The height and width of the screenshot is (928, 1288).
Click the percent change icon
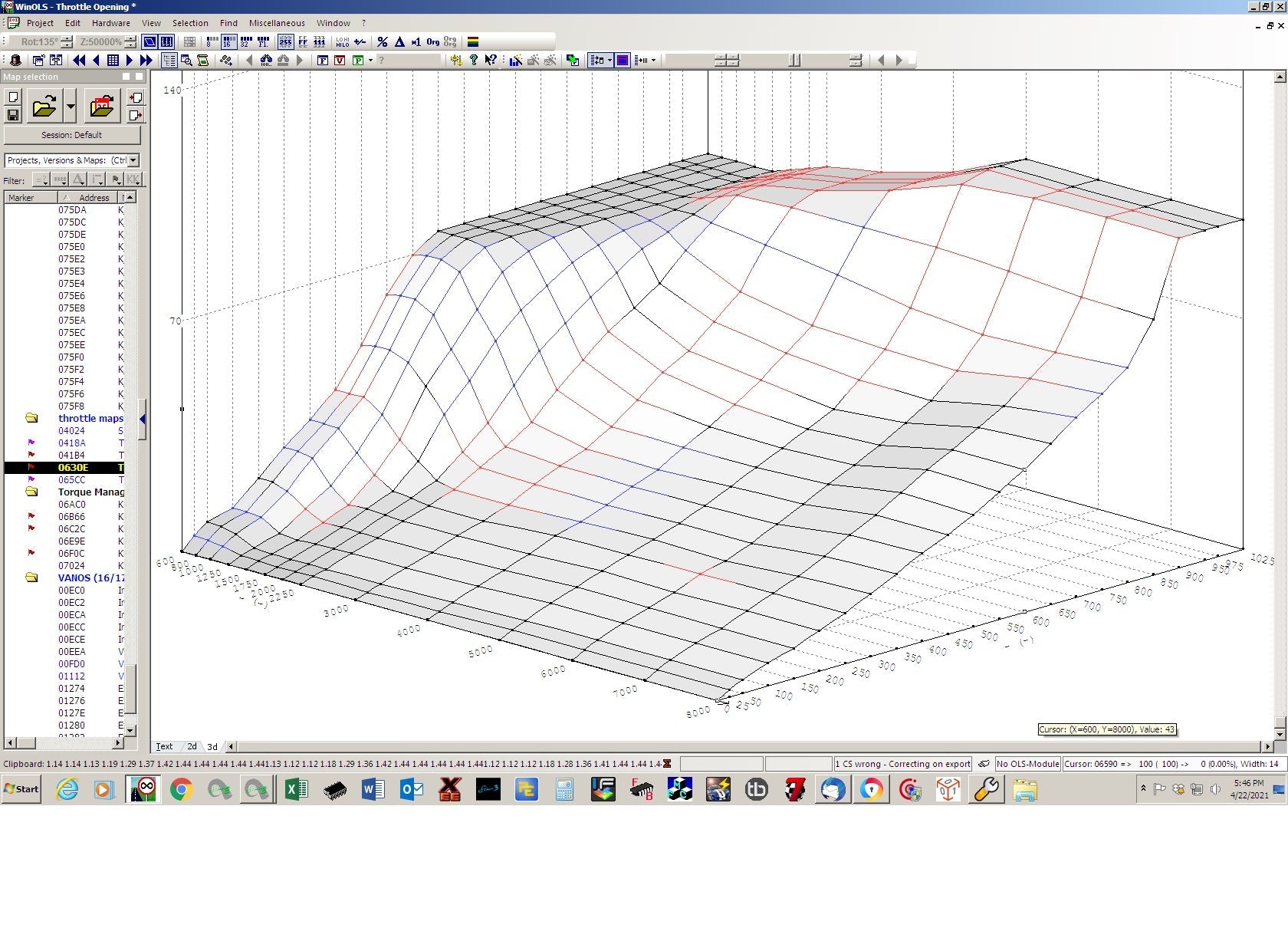point(382,42)
